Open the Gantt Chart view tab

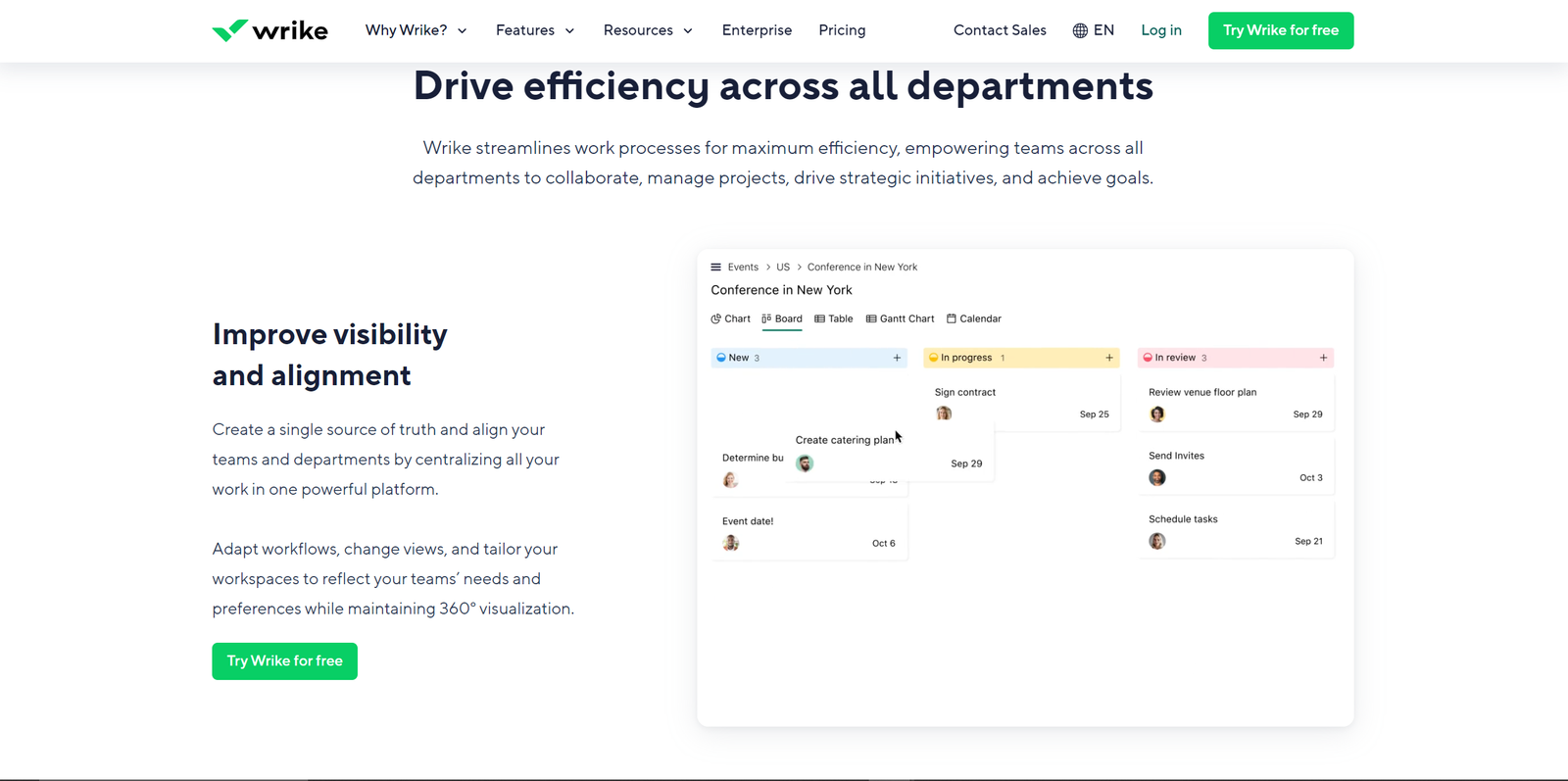(901, 318)
